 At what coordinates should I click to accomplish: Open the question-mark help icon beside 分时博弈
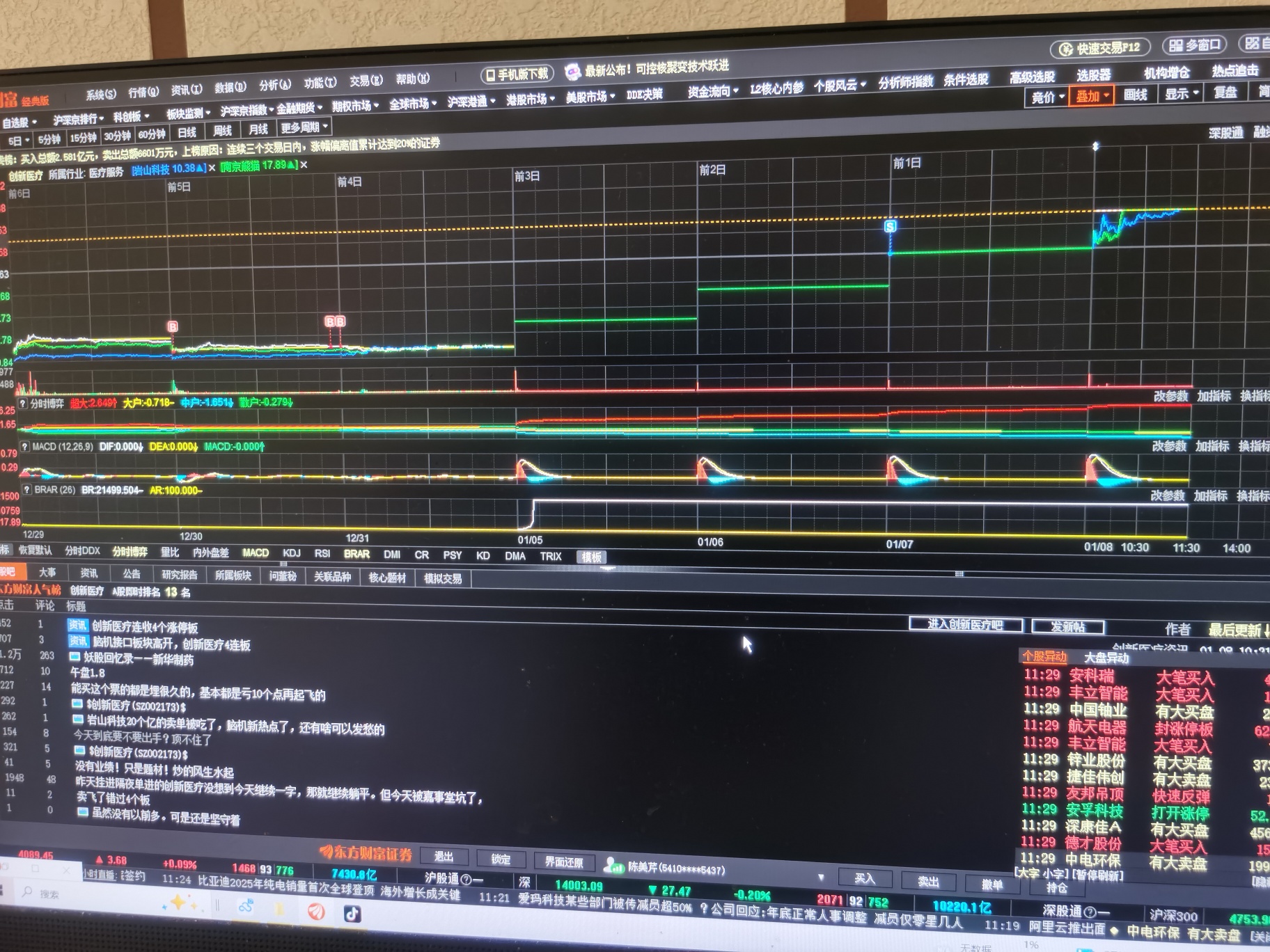click(x=23, y=404)
